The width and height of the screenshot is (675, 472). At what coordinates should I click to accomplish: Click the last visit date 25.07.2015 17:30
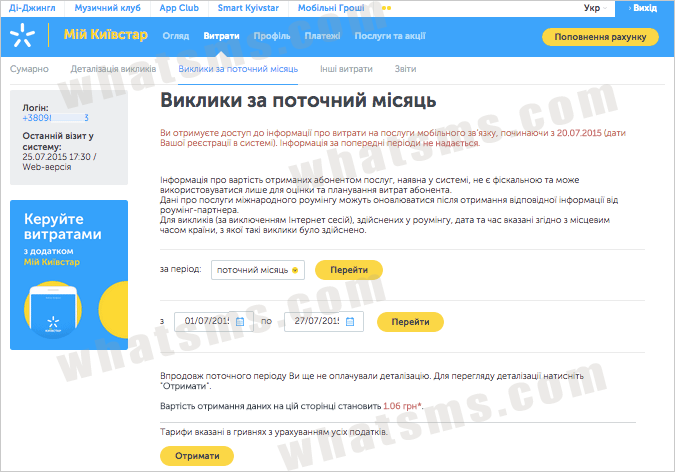[x=56, y=157]
